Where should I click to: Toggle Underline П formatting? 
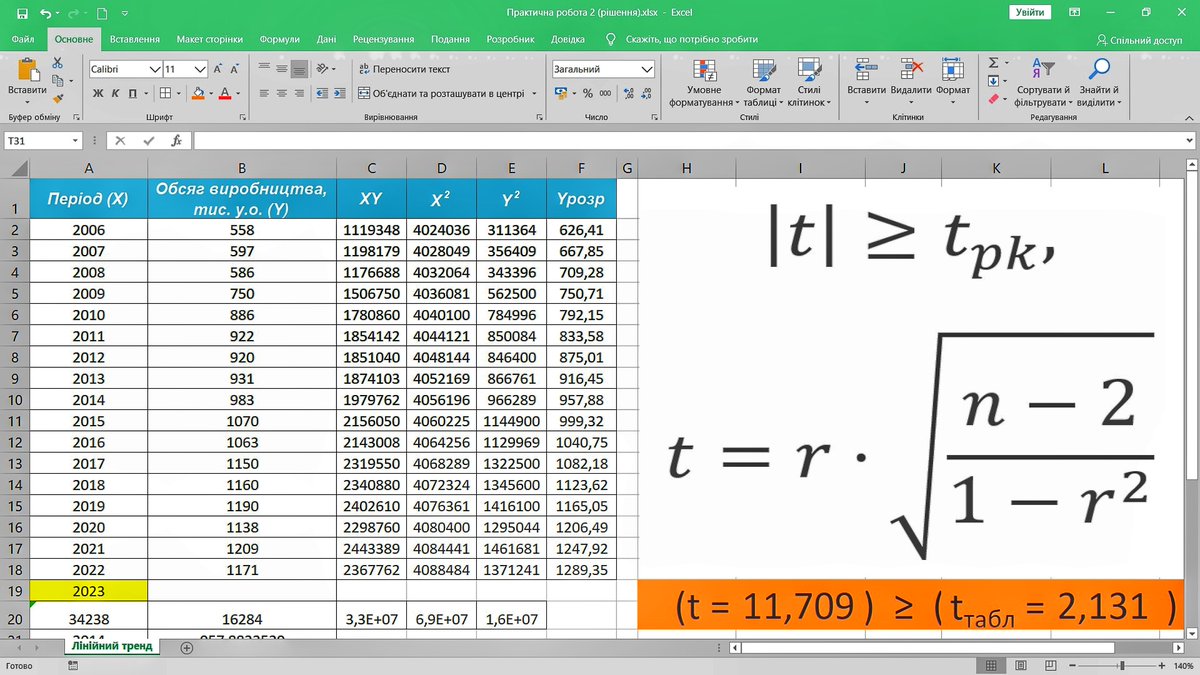tap(131, 93)
